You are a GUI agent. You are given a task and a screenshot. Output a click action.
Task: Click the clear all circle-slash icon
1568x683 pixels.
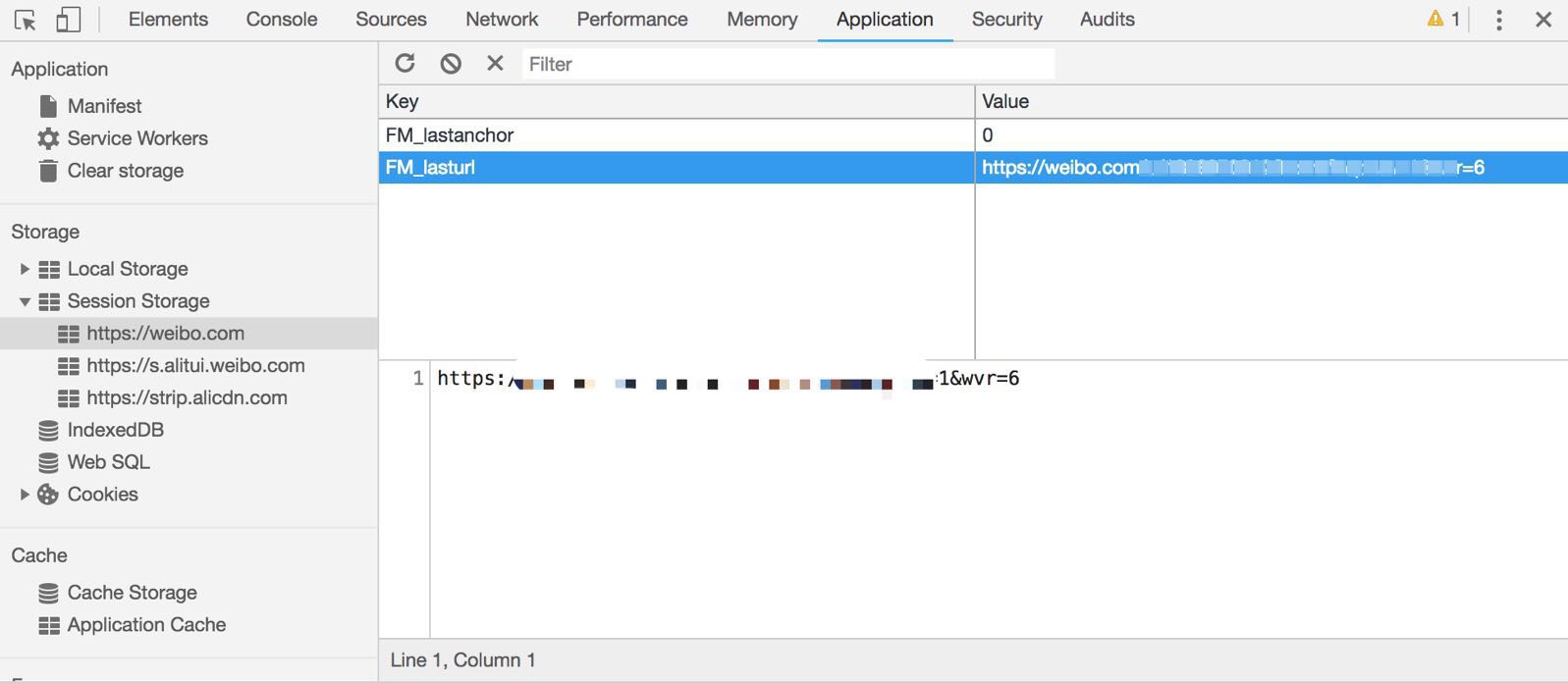pyautogui.click(x=451, y=64)
